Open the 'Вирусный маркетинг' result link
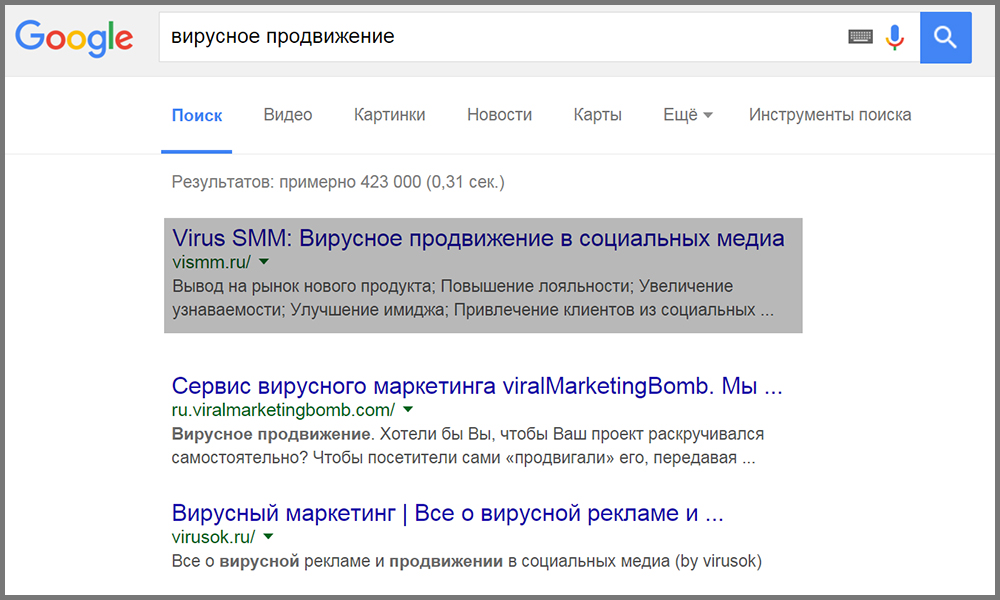1000x600 pixels. pyautogui.click(x=448, y=513)
